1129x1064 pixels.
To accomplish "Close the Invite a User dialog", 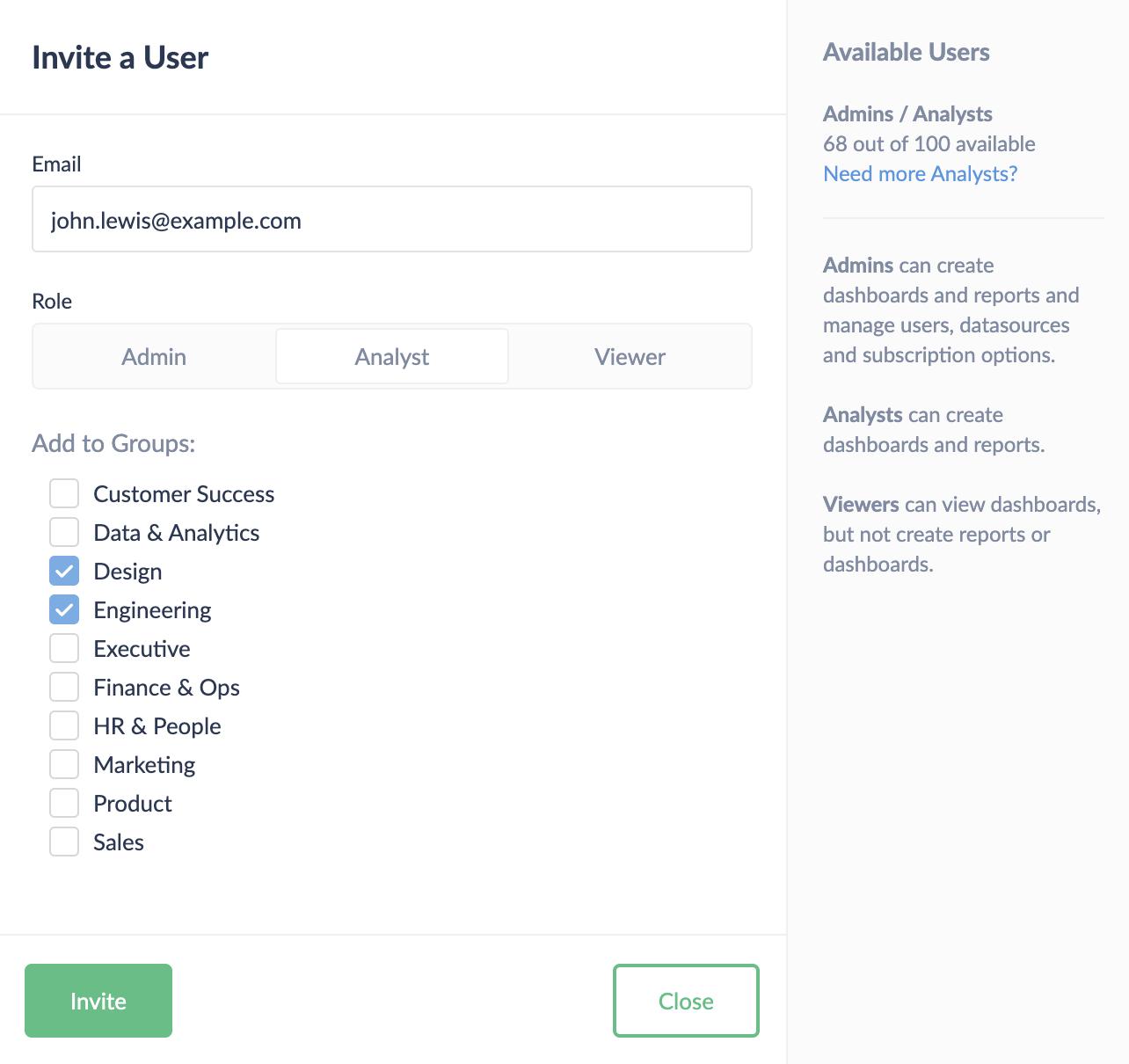I will pyautogui.click(x=686, y=1001).
